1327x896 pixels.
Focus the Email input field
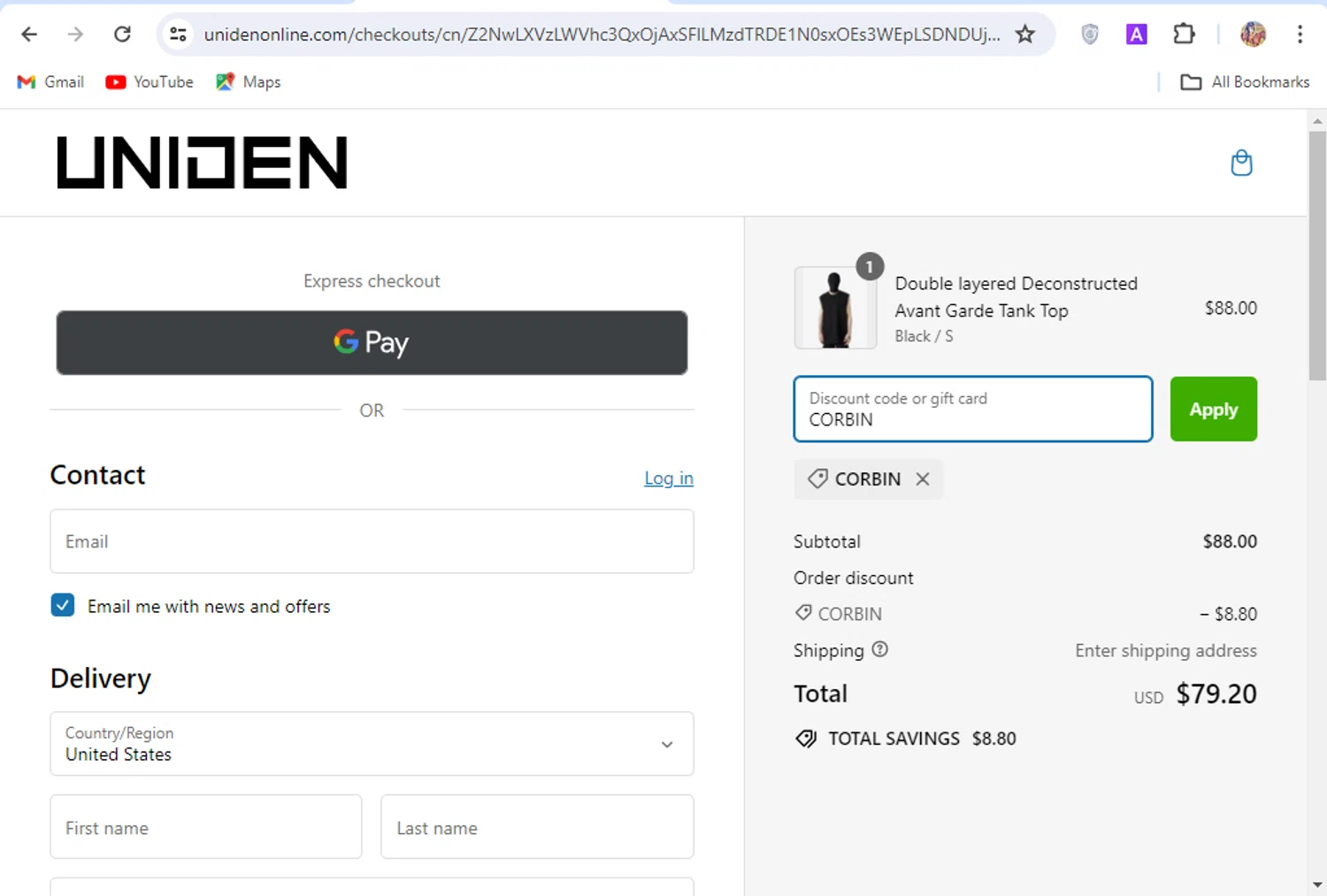pos(372,541)
